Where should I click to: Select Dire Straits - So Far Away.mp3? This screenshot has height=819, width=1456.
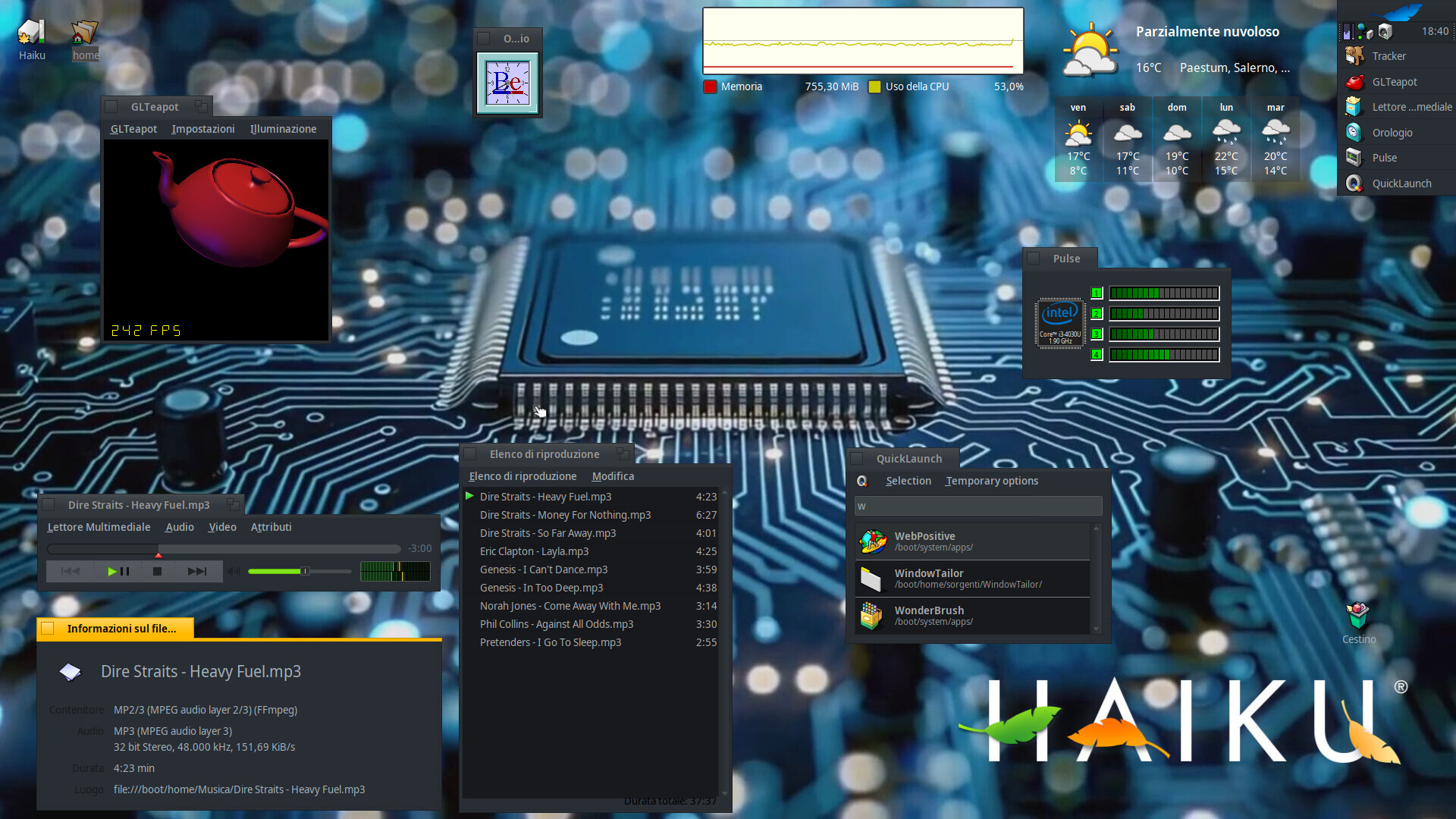(x=590, y=533)
